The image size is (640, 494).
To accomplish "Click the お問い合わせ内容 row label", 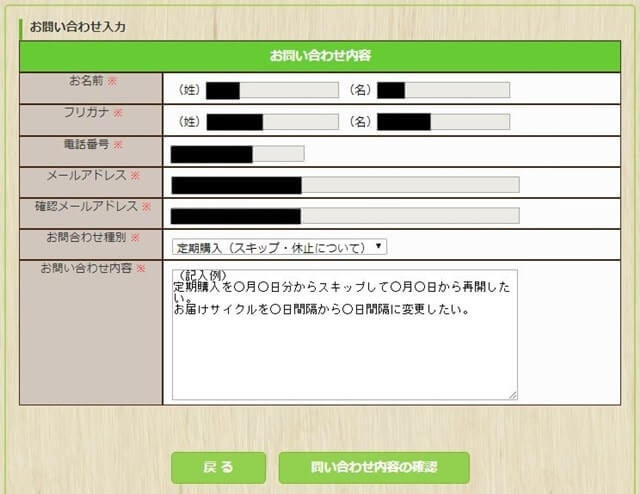I will 86,268.
